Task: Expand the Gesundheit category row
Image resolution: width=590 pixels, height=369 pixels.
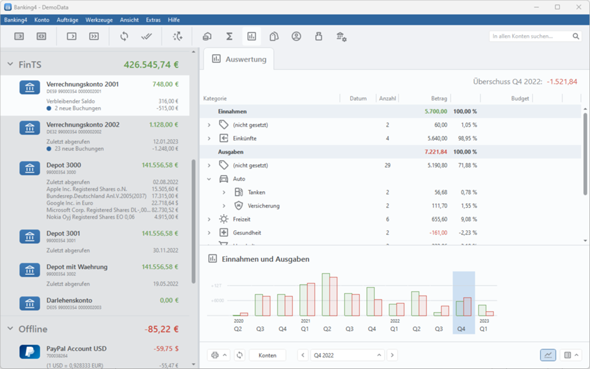Action: coord(209,233)
